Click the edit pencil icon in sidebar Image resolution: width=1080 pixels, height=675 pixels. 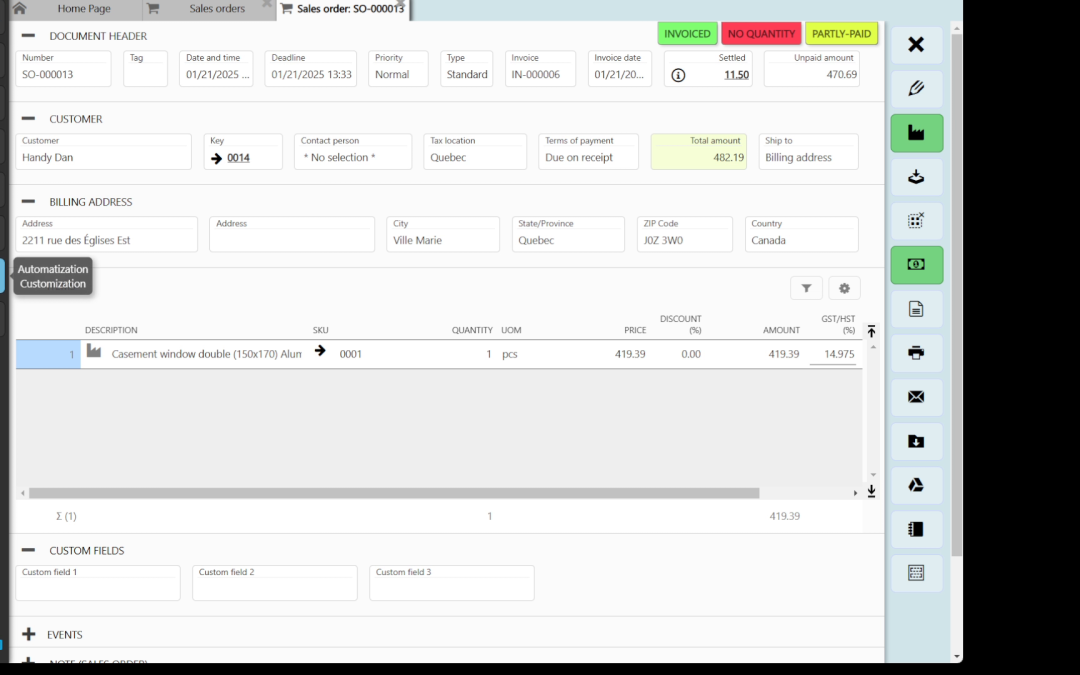916,89
